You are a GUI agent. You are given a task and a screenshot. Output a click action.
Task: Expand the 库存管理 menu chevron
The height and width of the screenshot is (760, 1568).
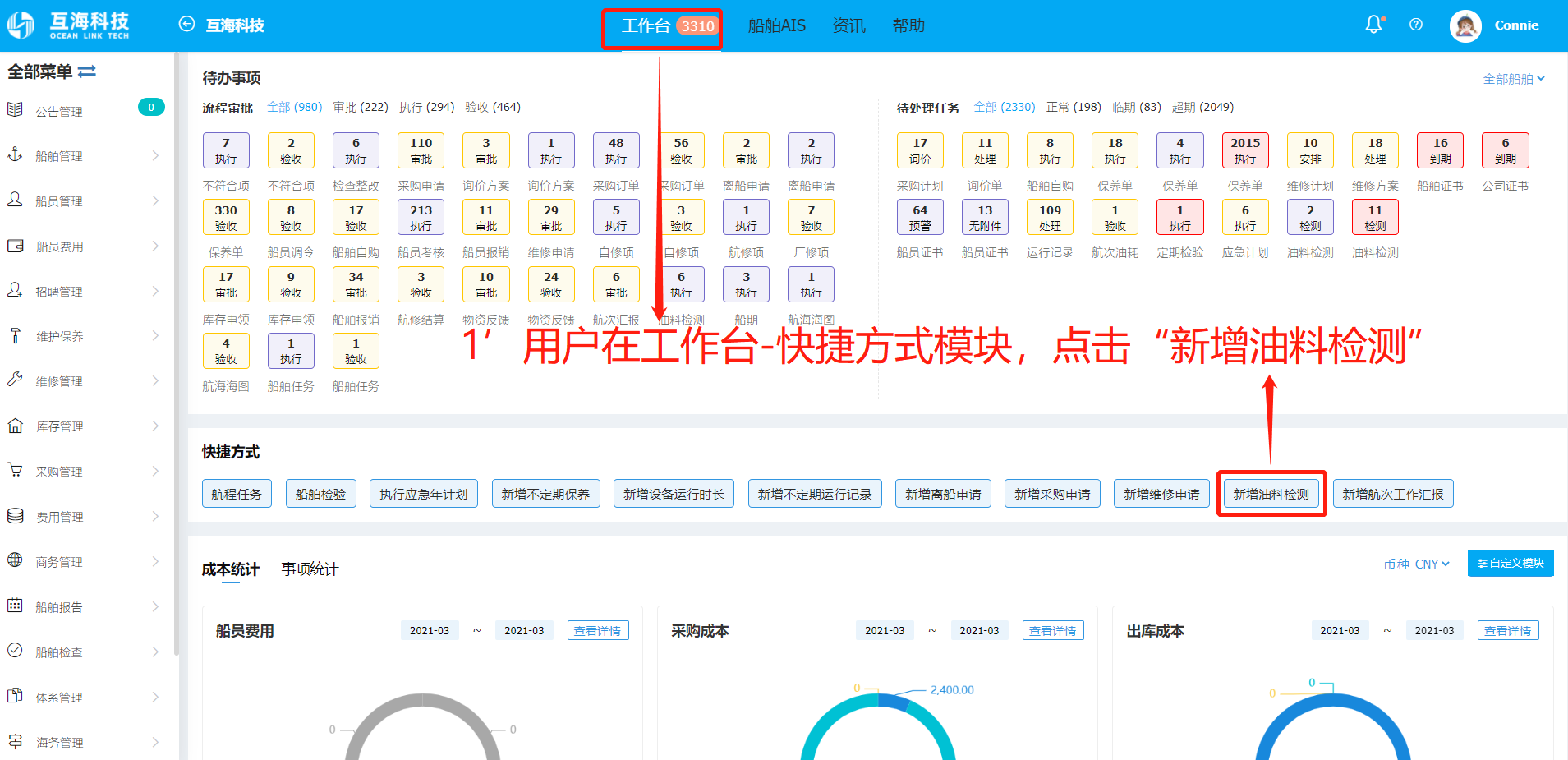[x=155, y=426]
